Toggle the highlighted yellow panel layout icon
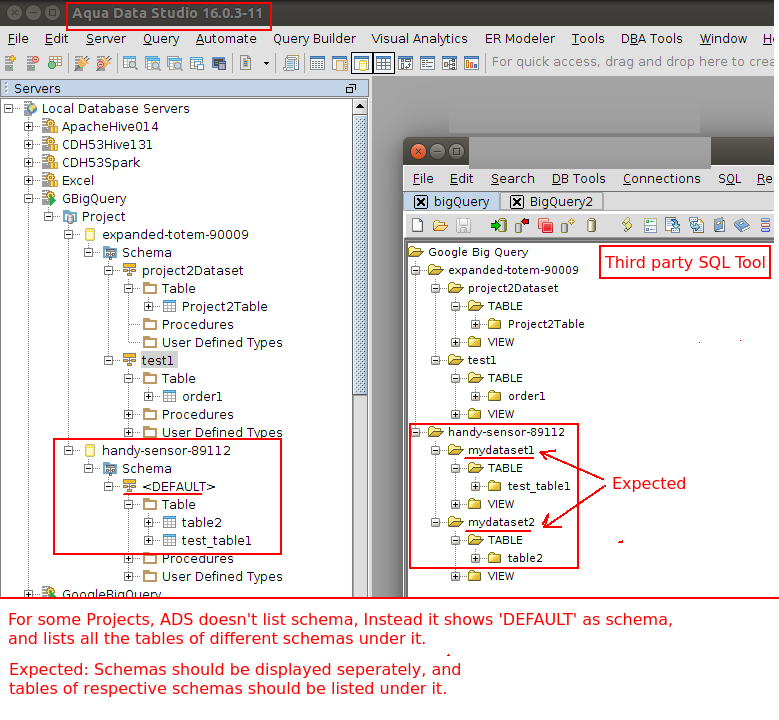Viewport: 779px width, 720px height. pyautogui.click(x=362, y=63)
